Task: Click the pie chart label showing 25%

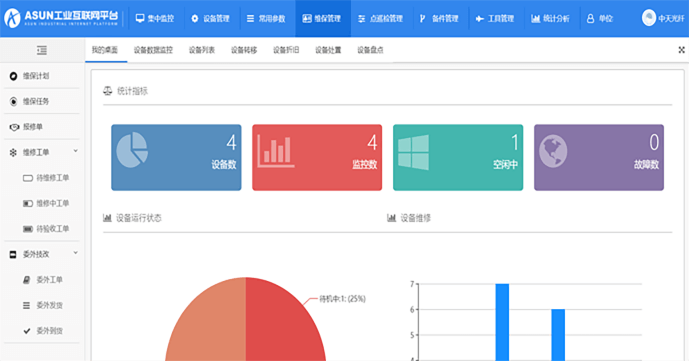Action: pyautogui.click(x=342, y=299)
